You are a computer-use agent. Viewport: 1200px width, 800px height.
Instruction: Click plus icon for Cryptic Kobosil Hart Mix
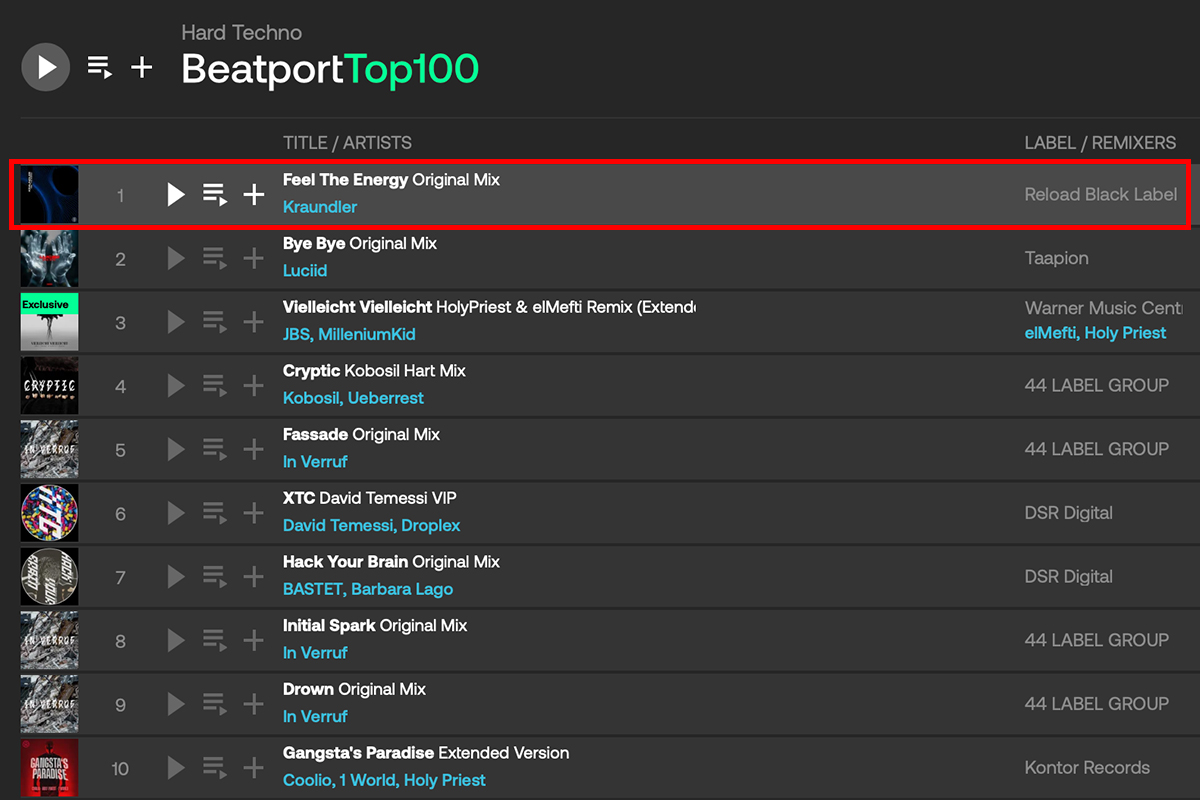tap(254, 385)
